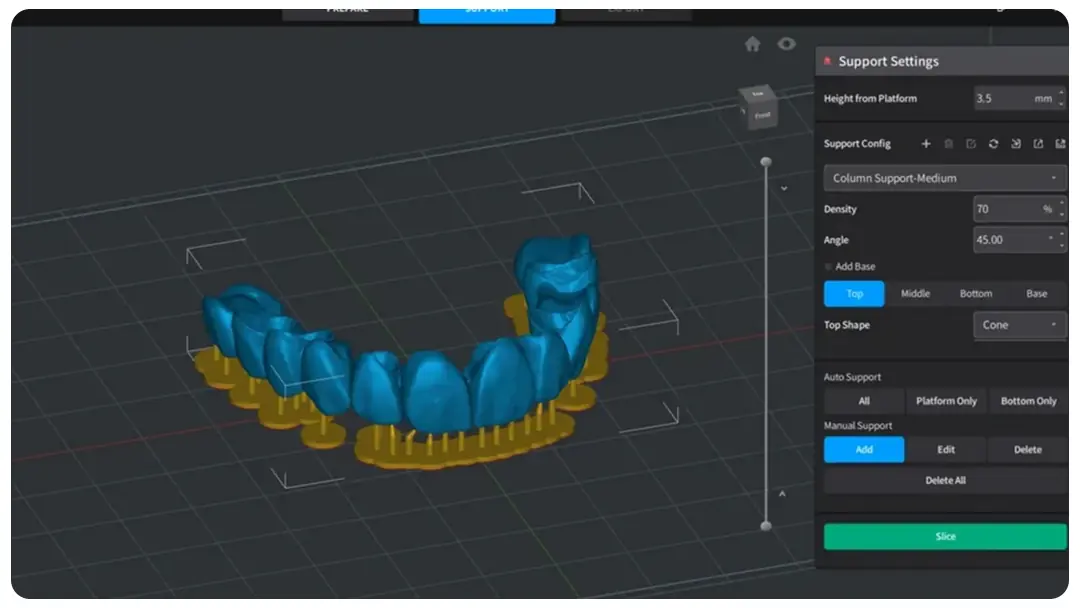
Task: Reset the support config with refresh icon
Action: point(994,144)
